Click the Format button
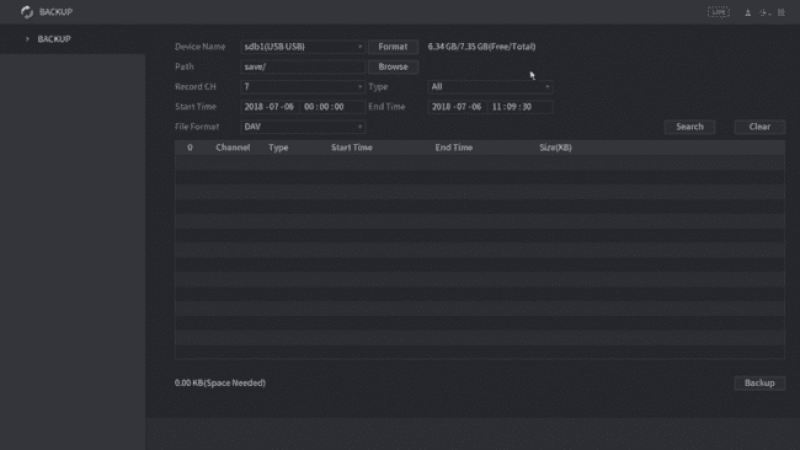This screenshot has width=800, height=450. point(393,46)
